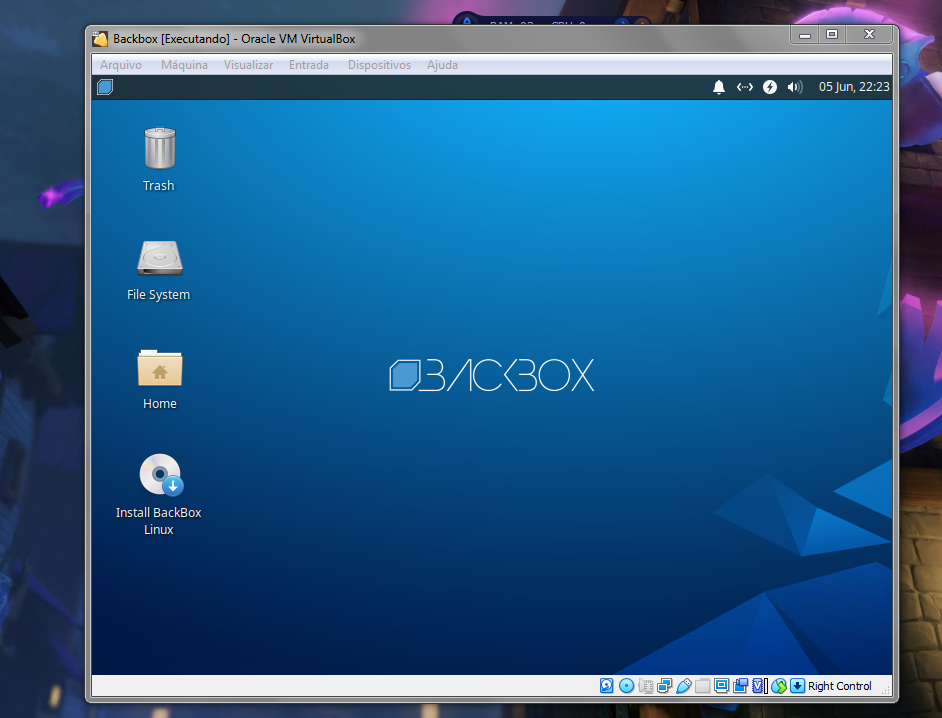Launch the Install BackBox Linux icon

pos(160,475)
